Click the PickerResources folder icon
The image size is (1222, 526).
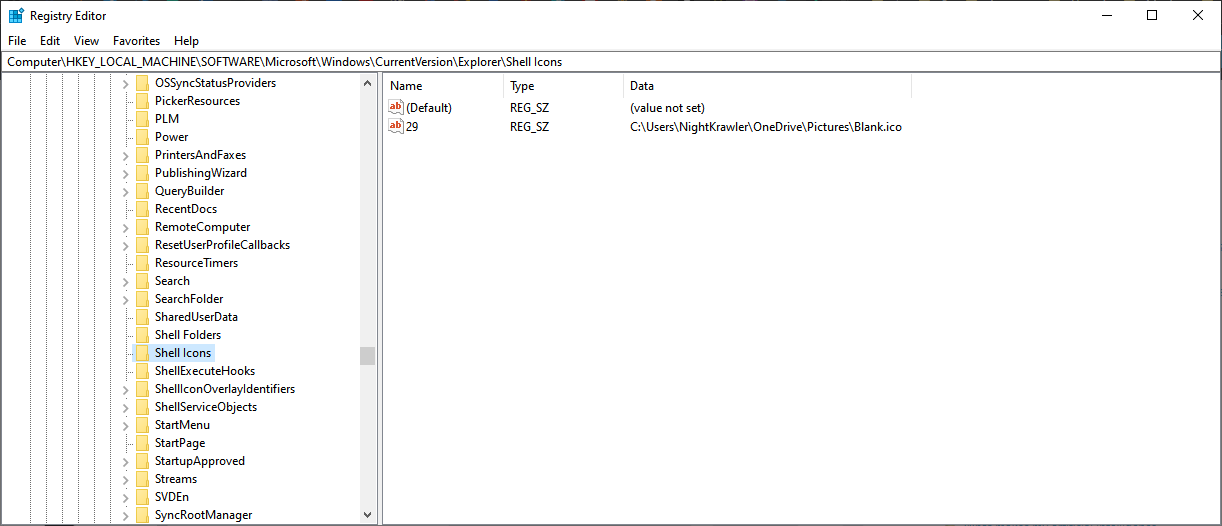[x=142, y=101]
